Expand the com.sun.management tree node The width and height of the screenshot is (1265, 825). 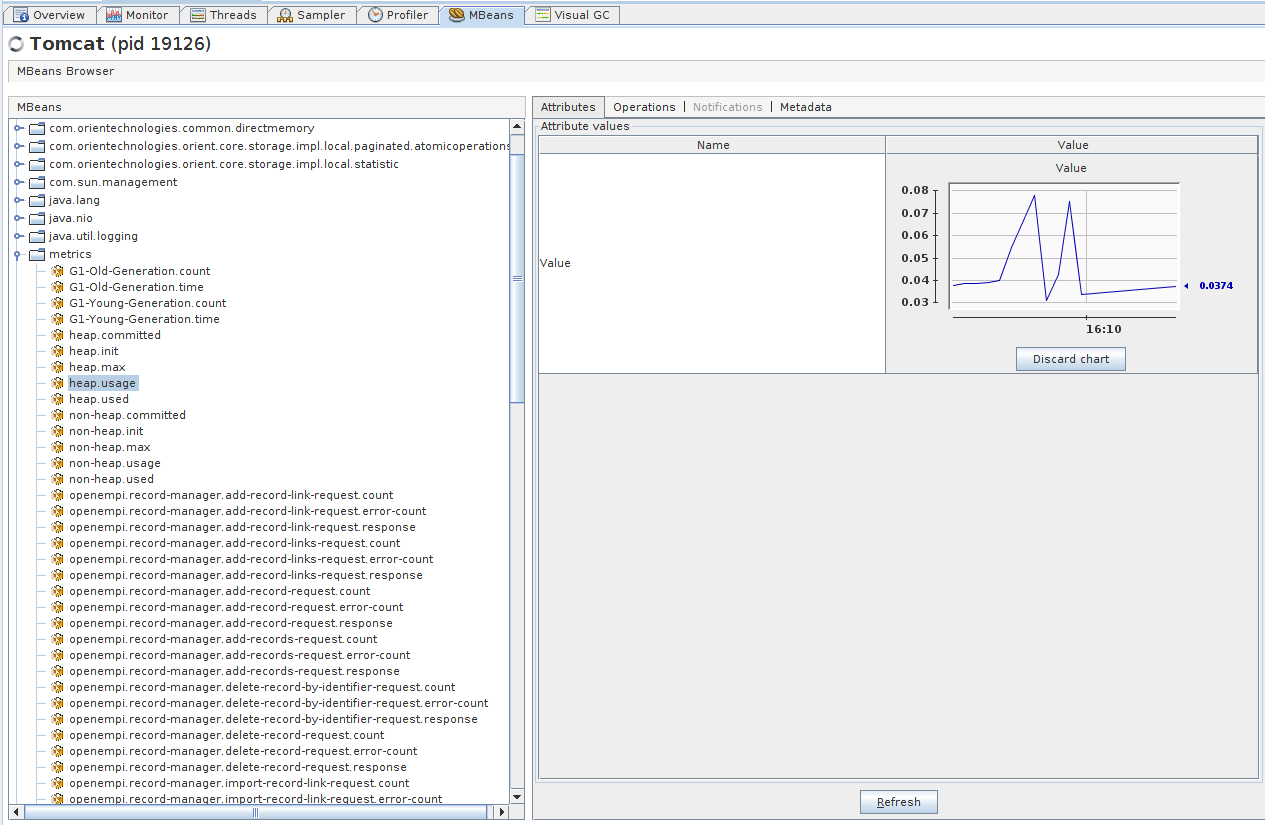18,182
